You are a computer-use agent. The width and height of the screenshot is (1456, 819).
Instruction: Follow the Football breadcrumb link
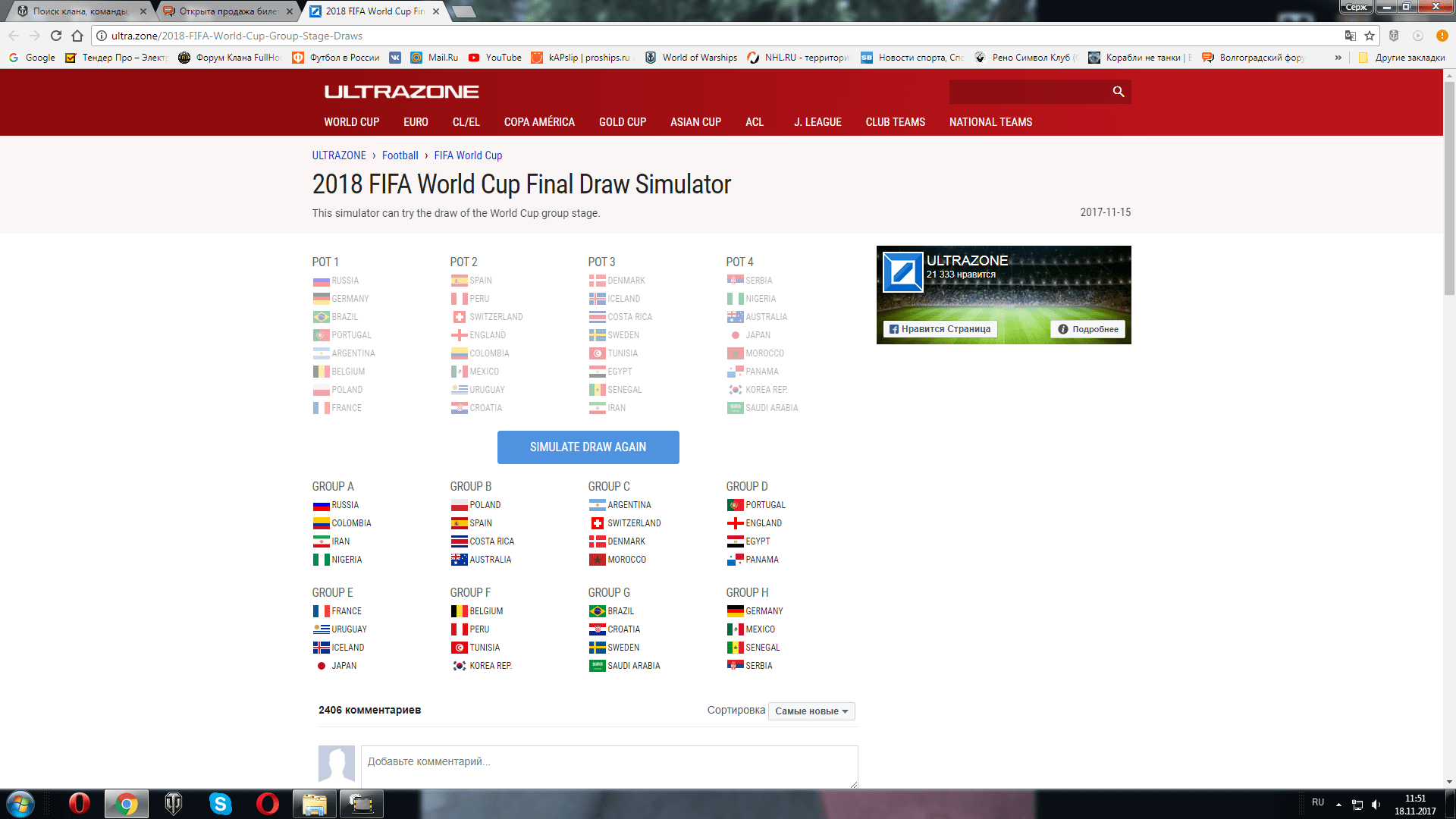click(x=400, y=155)
